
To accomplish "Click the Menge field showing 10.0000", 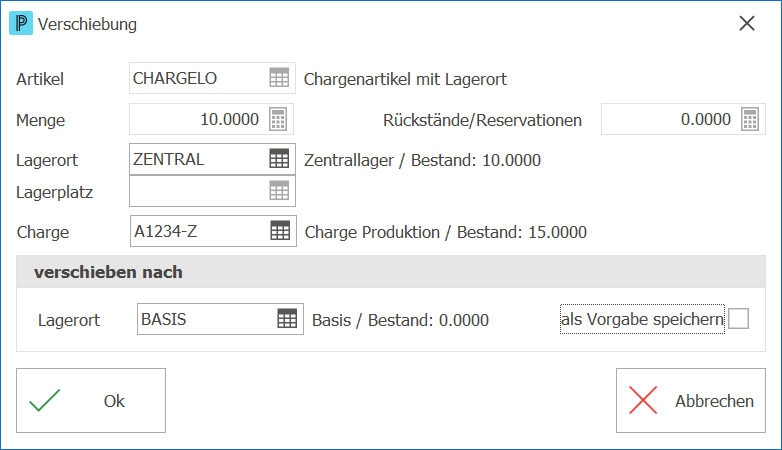I will click(211, 119).
